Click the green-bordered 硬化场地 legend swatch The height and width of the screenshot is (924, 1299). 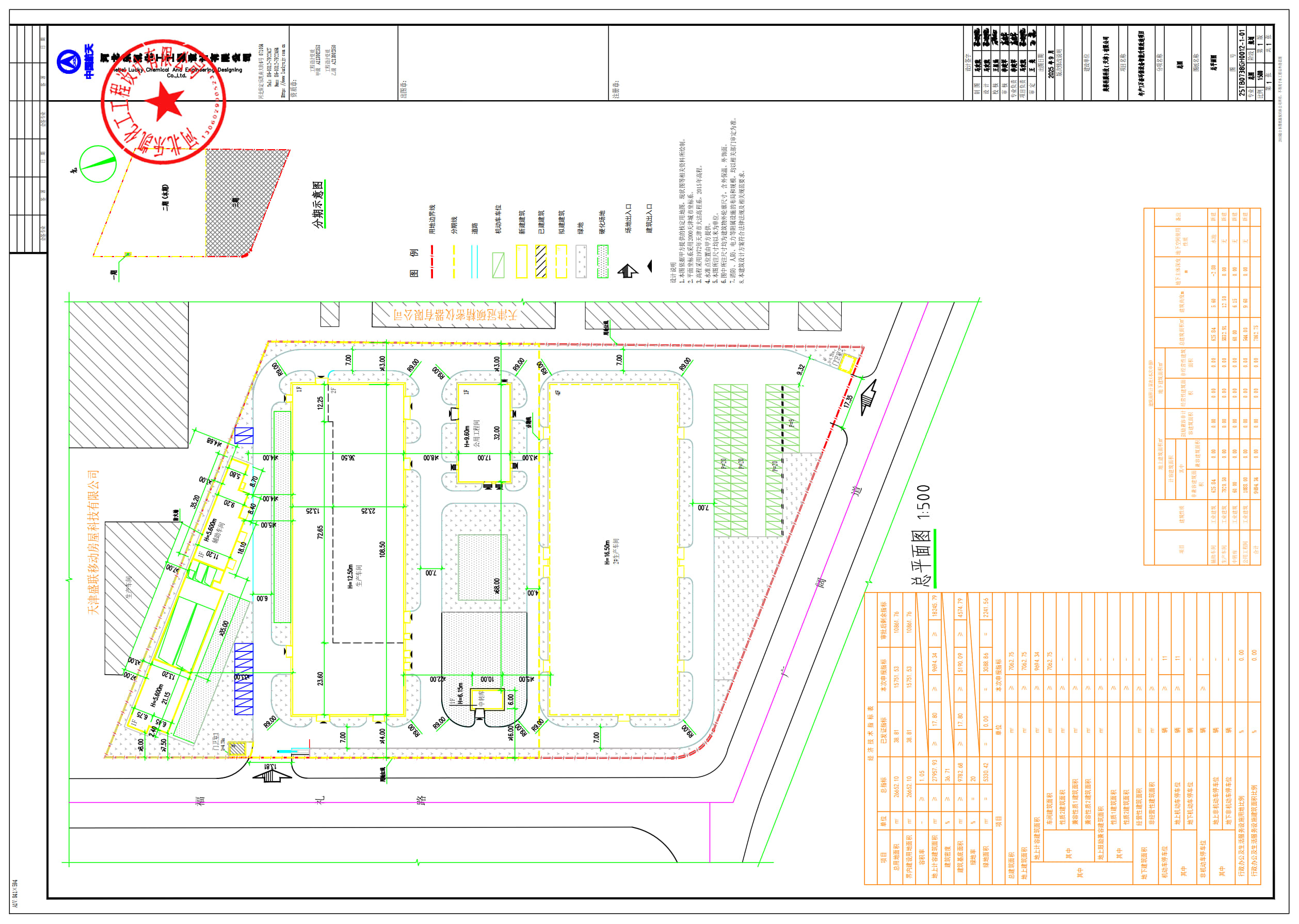tap(602, 262)
